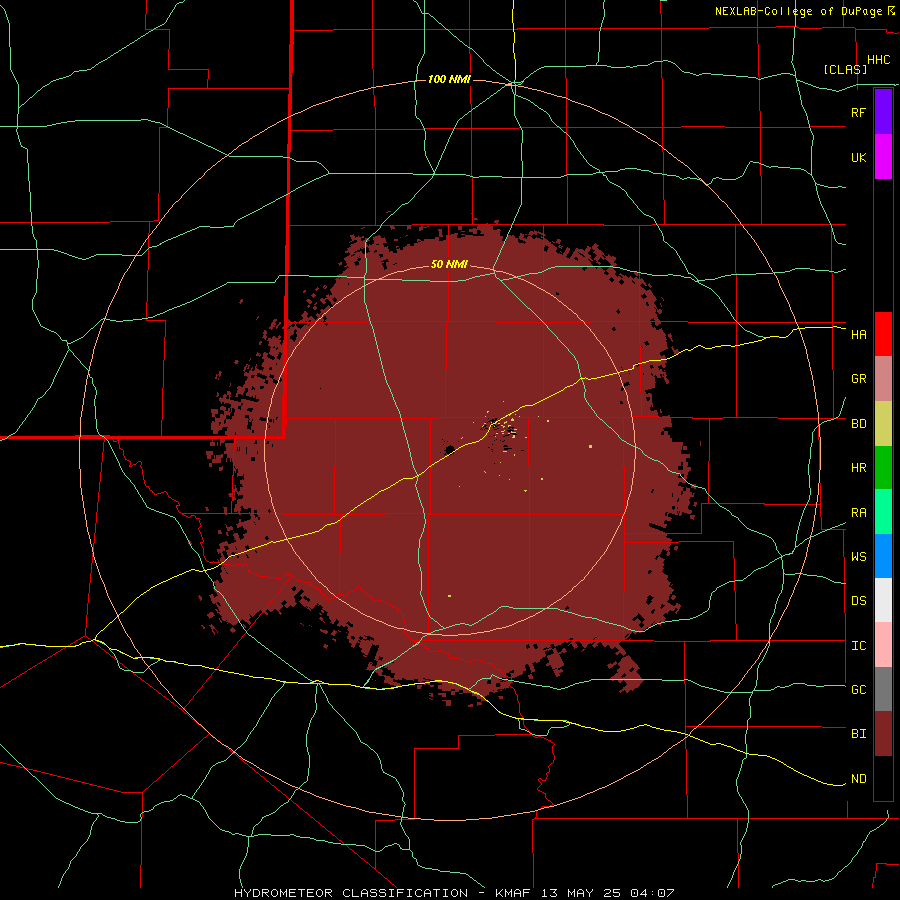
Task: Click the IC light pink legend swatch
Action: click(883, 645)
